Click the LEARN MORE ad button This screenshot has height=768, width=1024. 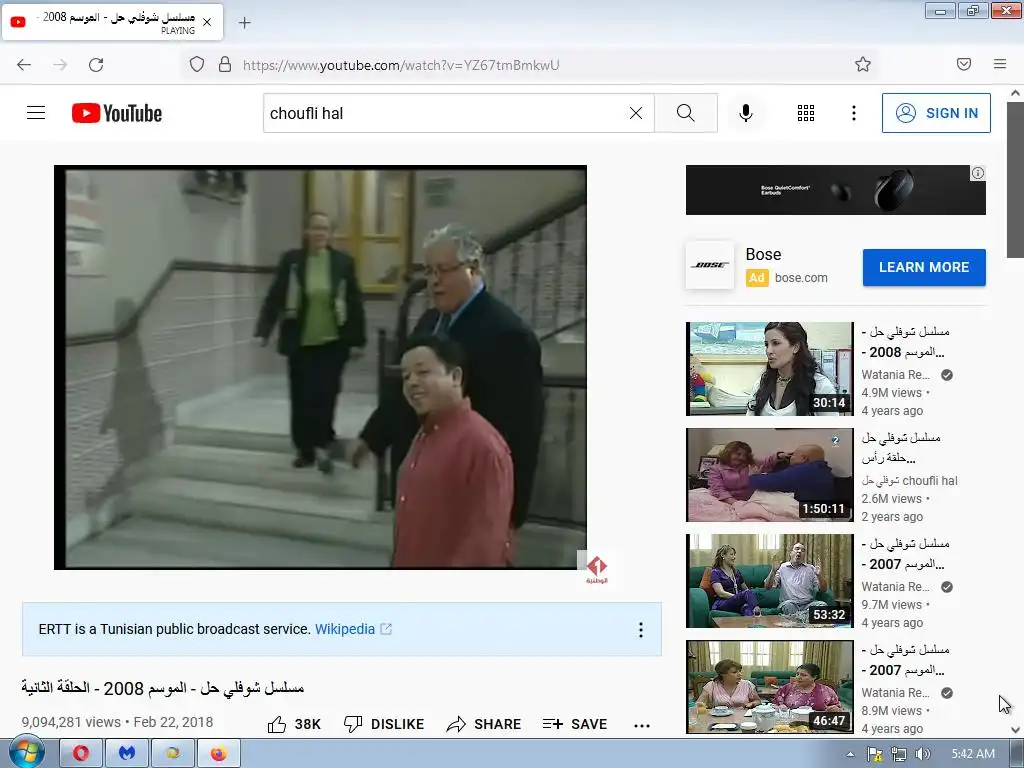click(923, 267)
